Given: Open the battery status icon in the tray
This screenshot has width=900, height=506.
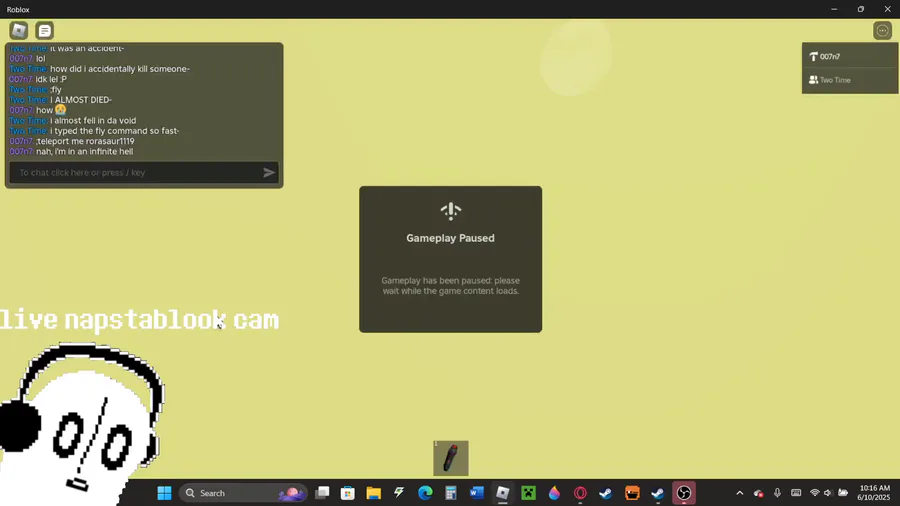Looking at the screenshot, I should coord(843,493).
